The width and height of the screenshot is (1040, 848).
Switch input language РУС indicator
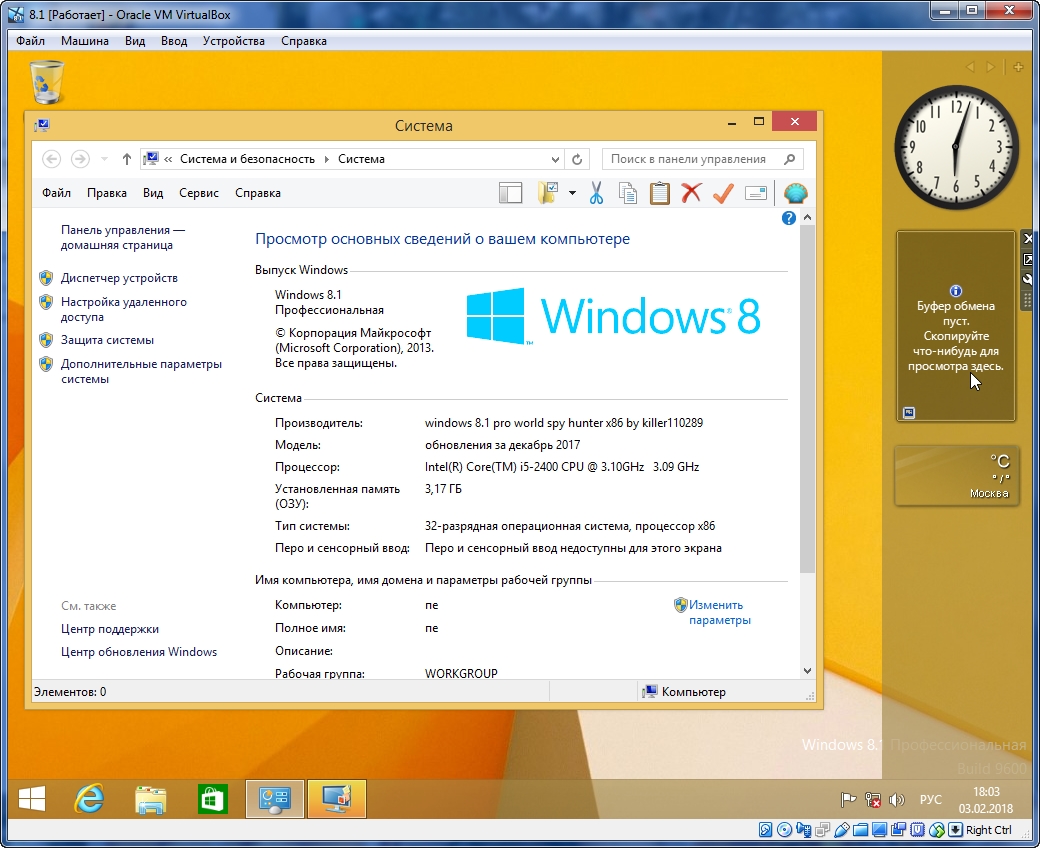pos(931,800)
